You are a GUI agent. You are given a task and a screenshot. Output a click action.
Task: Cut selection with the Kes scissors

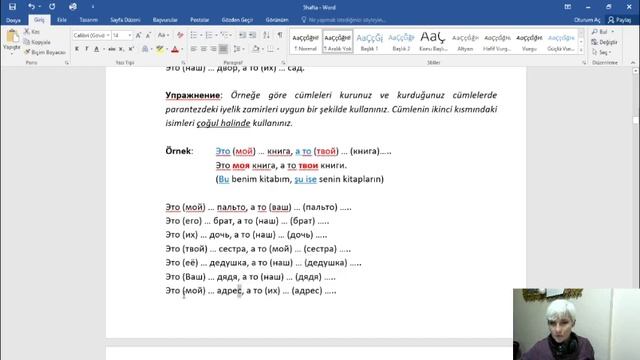tap(32, 32)
